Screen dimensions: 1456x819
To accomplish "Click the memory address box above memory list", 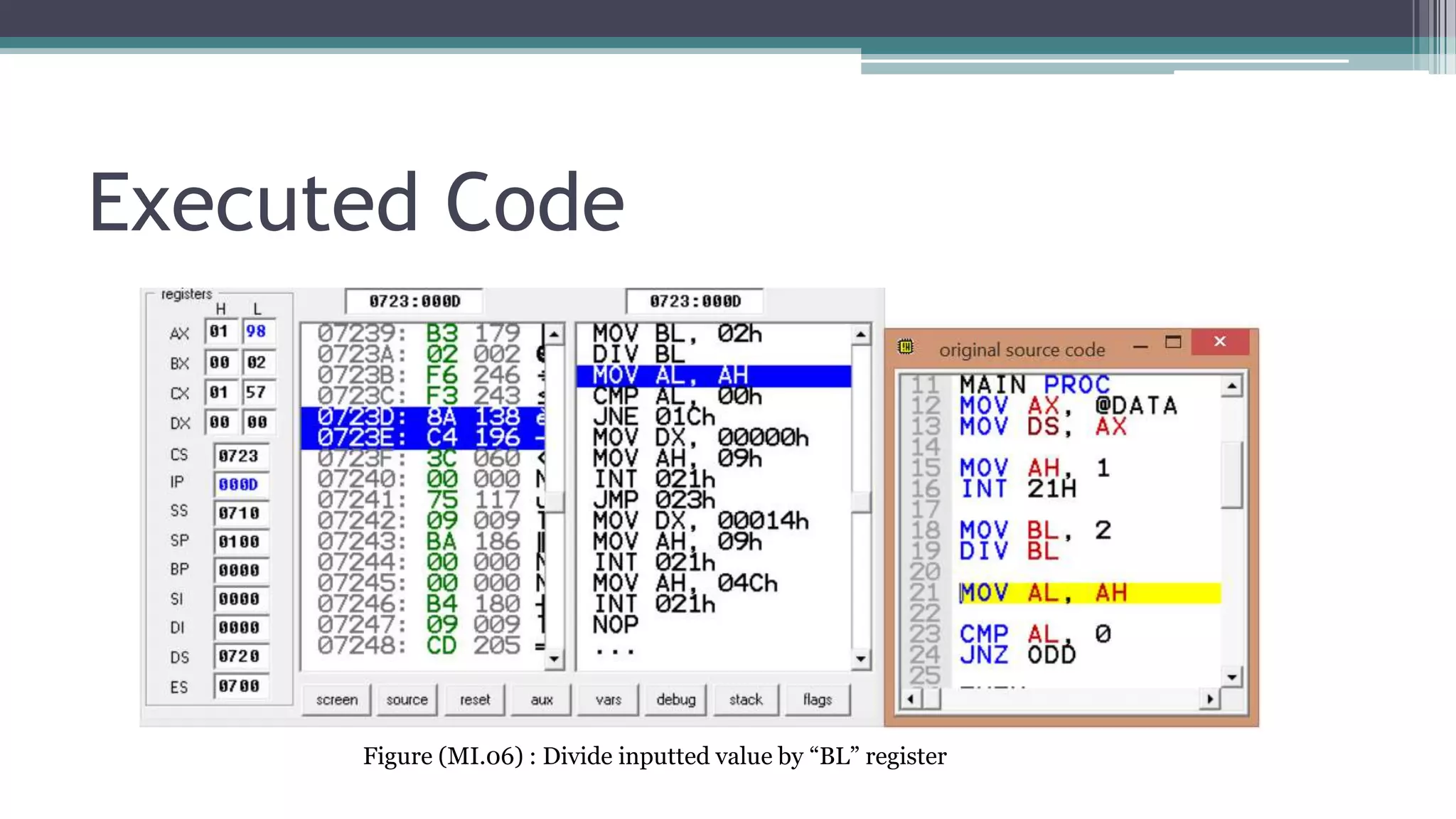I will pyautogui.click(x=414, y=301).
